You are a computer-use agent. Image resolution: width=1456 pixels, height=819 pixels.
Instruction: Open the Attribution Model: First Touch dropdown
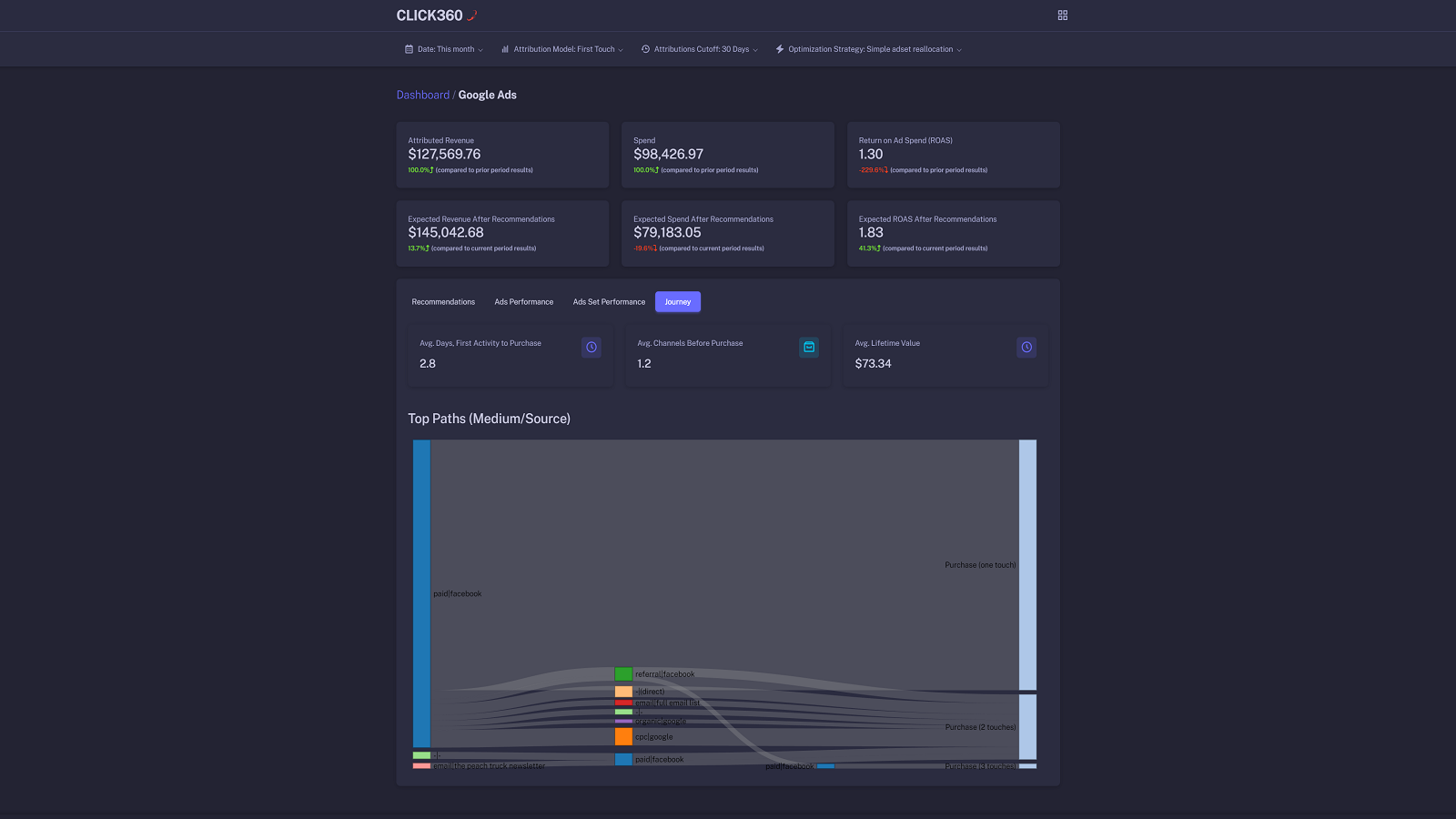pos(561,49)
